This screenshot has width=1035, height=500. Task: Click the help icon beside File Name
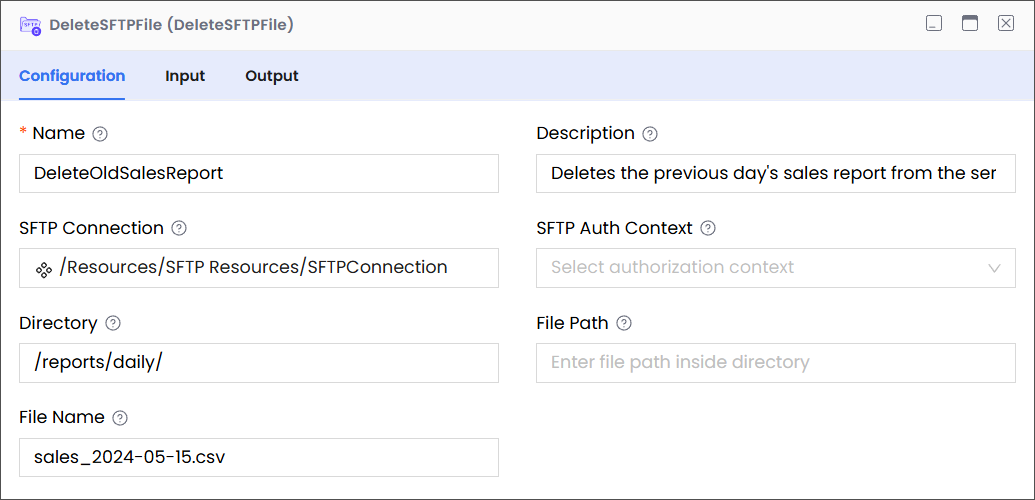tap(120, 418)
